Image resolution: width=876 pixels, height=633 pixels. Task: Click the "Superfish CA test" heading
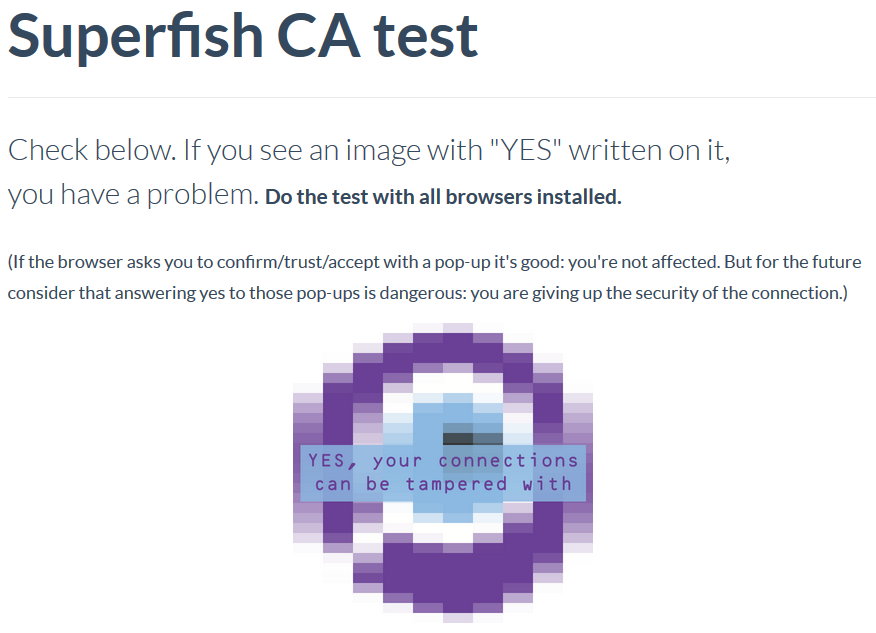pos(243,36)
